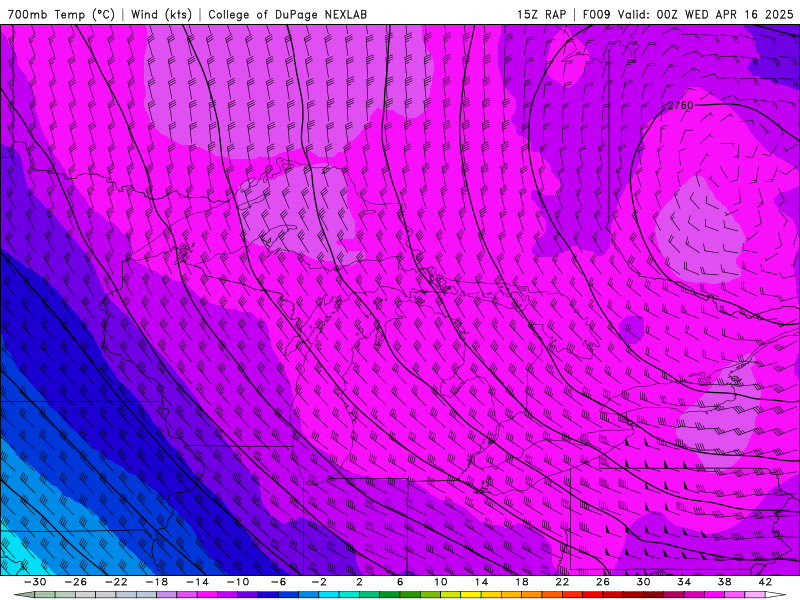Click the '14' value on the color scale

pos(481,582)
